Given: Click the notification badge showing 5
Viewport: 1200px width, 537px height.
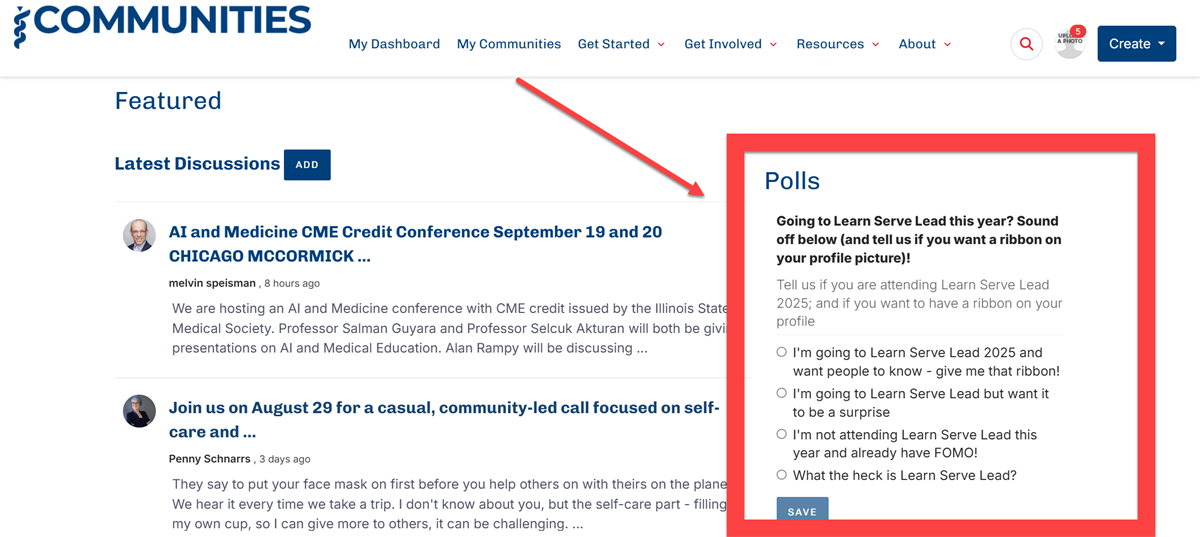Looking at the screenshot, I should (x=1078, y=31).
